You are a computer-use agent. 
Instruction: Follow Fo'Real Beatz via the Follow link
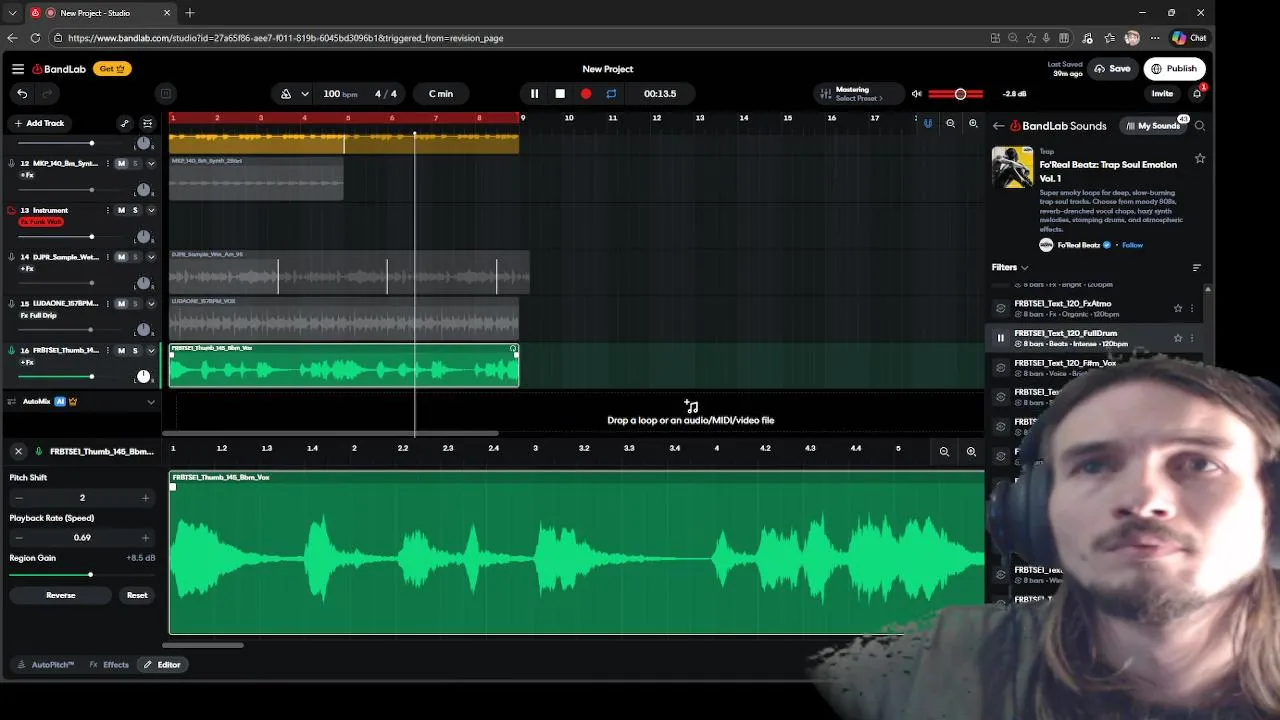1132,245
